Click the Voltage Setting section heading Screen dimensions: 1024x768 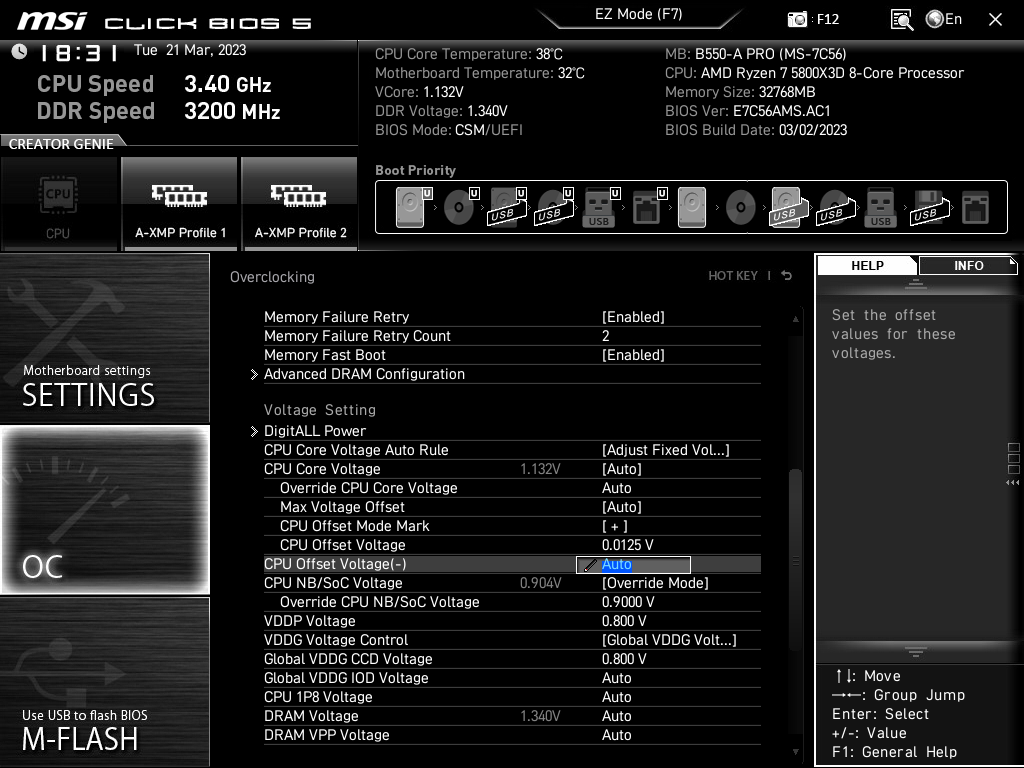point(319,410)
